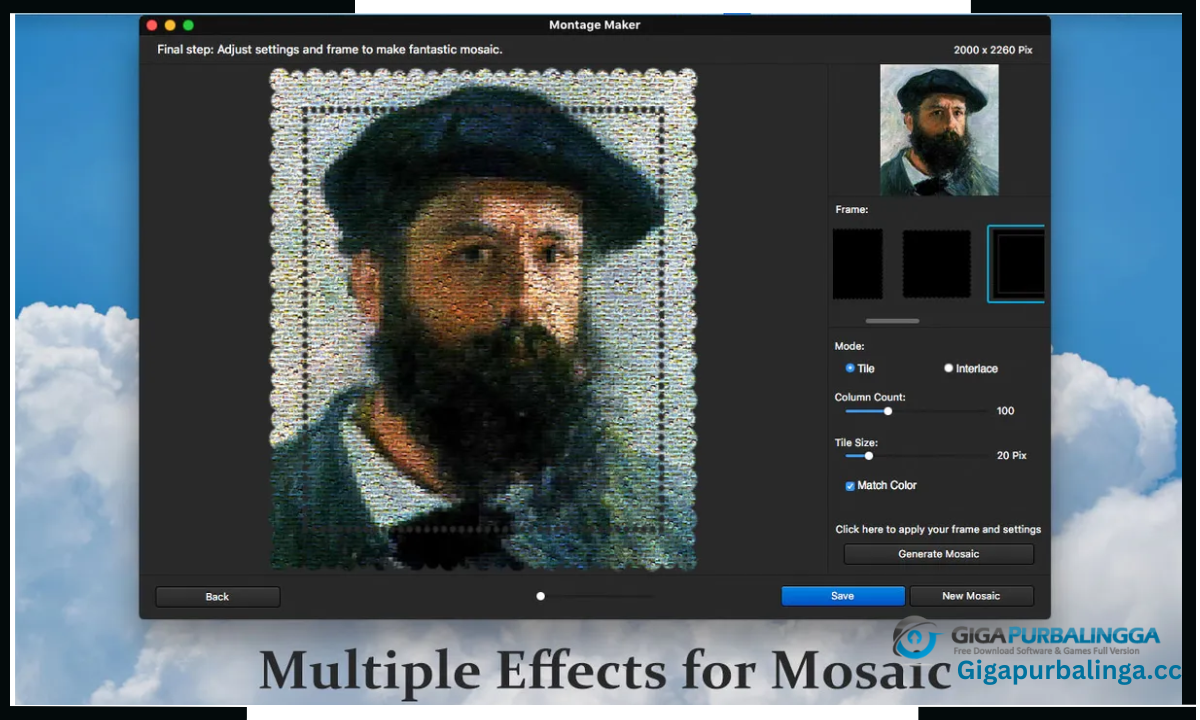Screen dimensions: 1200x720
Task: Go Back to the previous step
Action: coord(217,597)
